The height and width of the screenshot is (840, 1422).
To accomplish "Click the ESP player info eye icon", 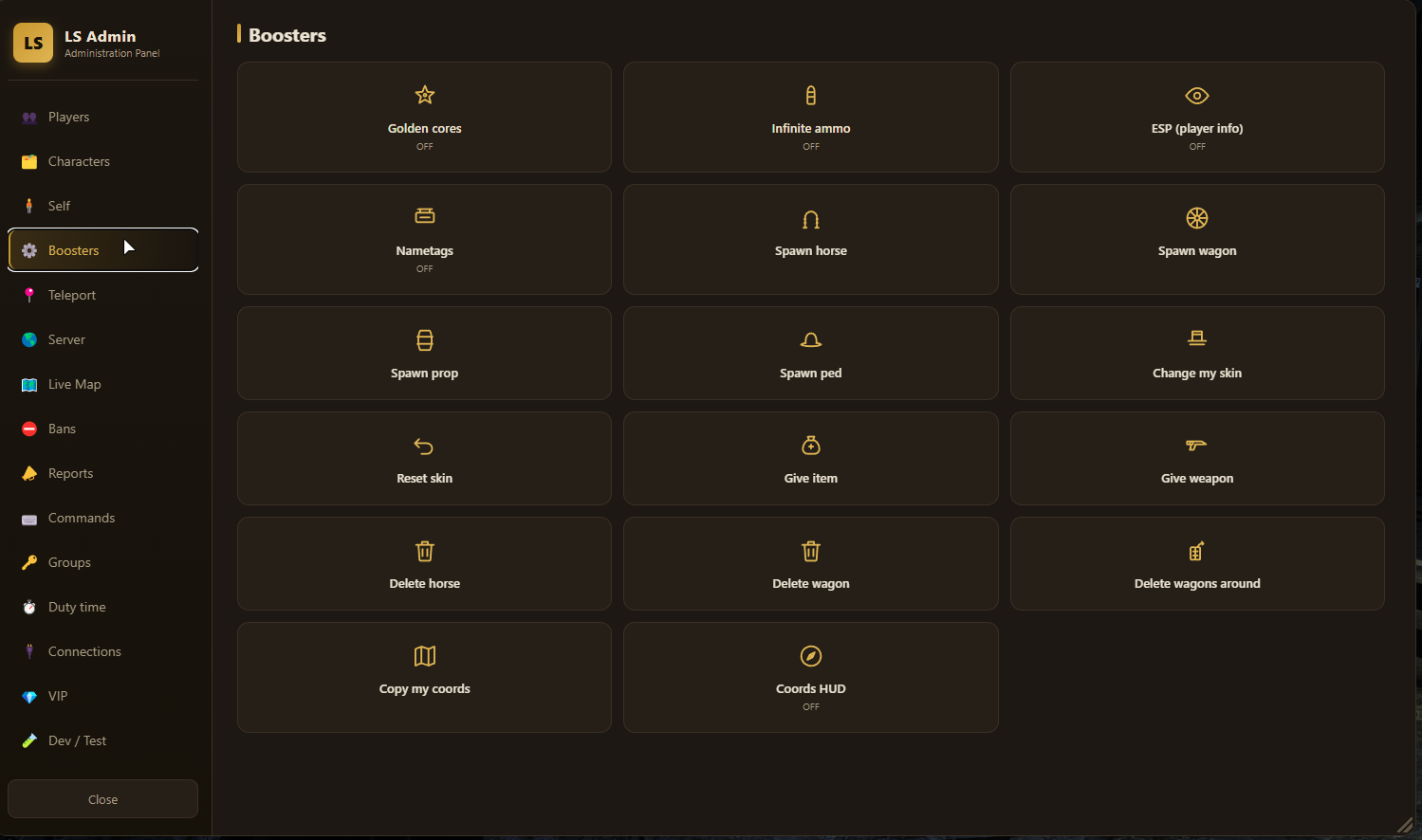I will tap(1197, 95).
